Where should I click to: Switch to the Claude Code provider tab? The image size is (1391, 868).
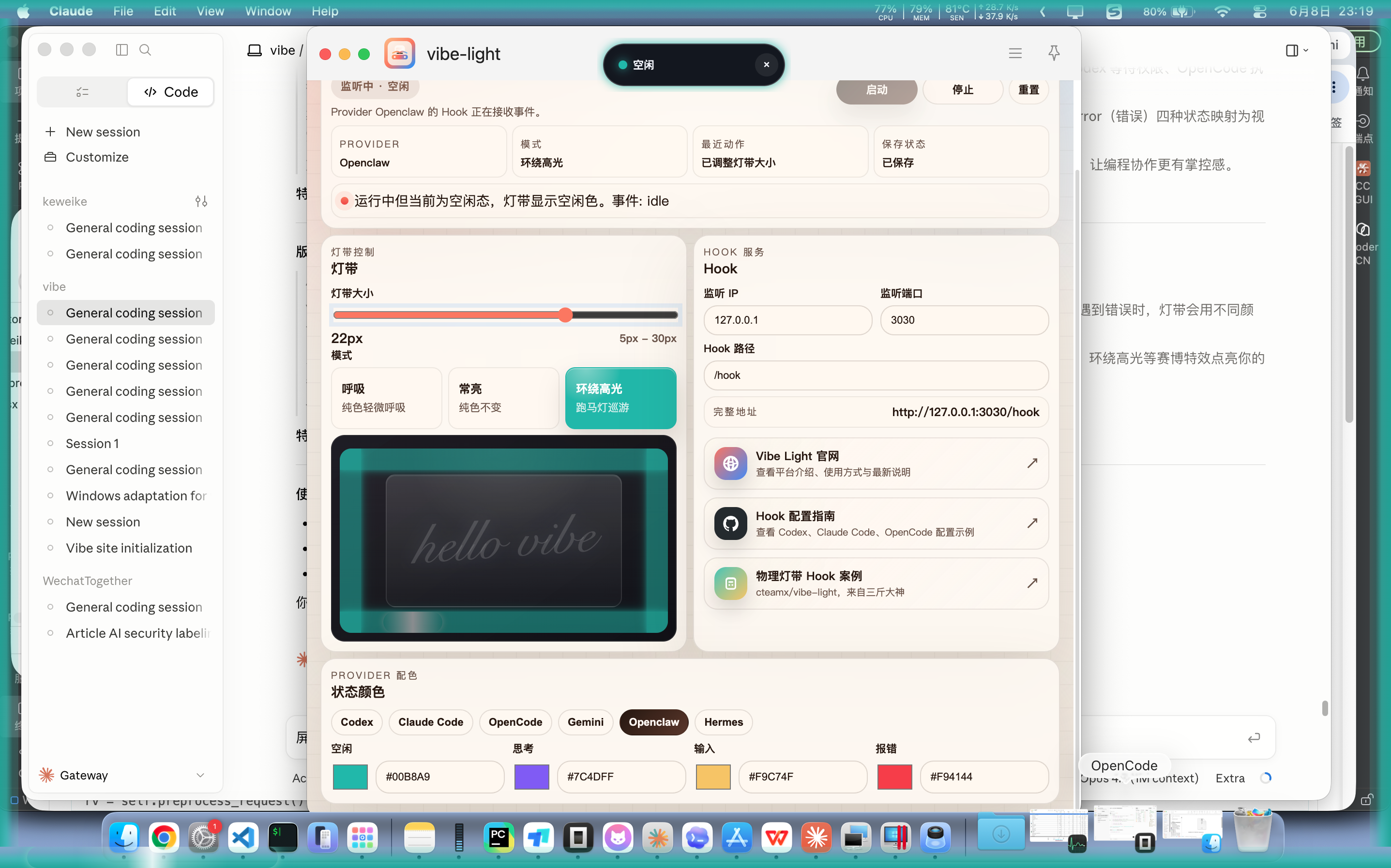[431, 721]
